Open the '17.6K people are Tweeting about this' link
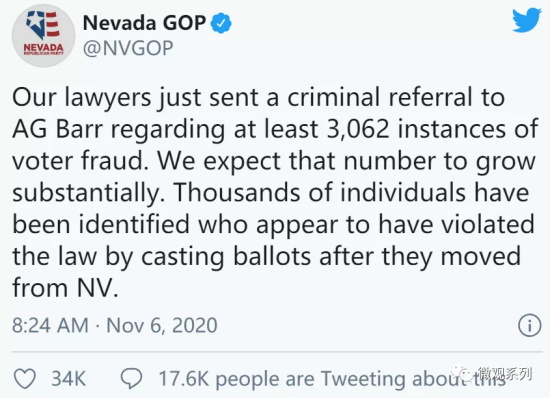This screenshot has width=550, height=398. point(331,379)
